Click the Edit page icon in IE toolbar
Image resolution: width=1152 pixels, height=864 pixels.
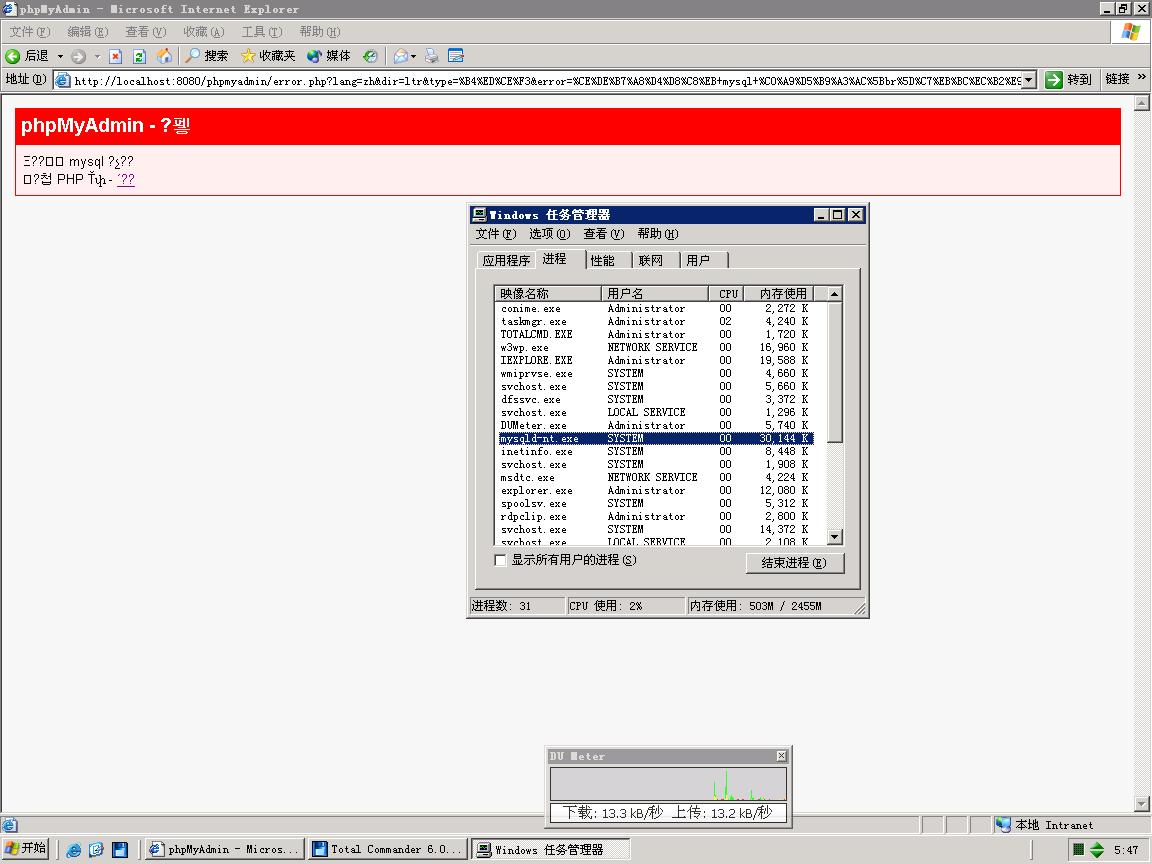[x=456, y=56]
